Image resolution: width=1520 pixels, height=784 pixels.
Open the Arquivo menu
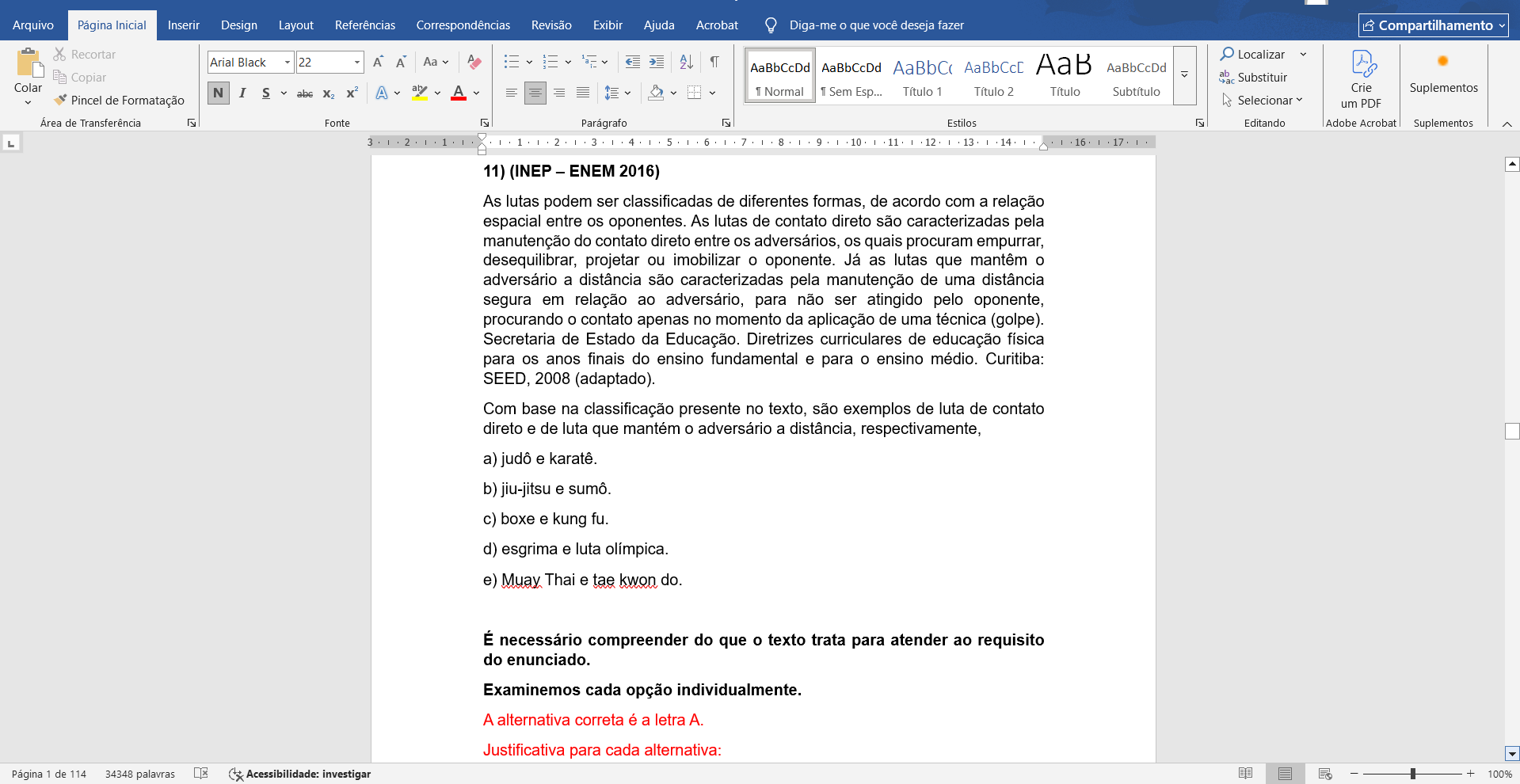pos(33,25)
